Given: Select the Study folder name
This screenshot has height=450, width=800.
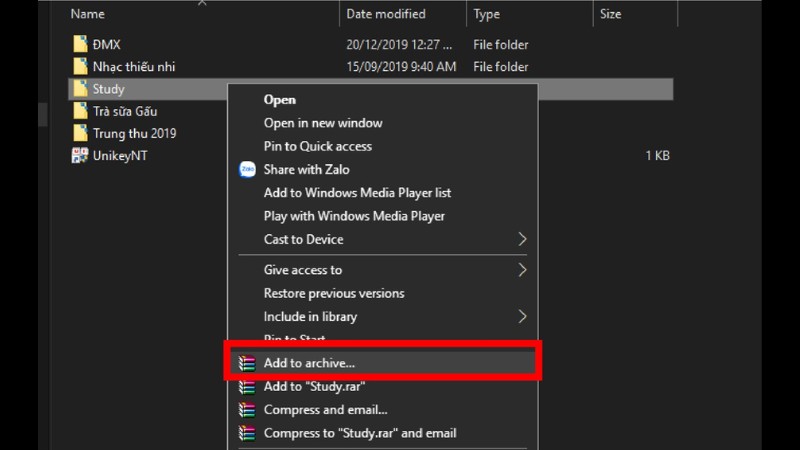Looking at the screenshot, I should (x=109, y=89).
